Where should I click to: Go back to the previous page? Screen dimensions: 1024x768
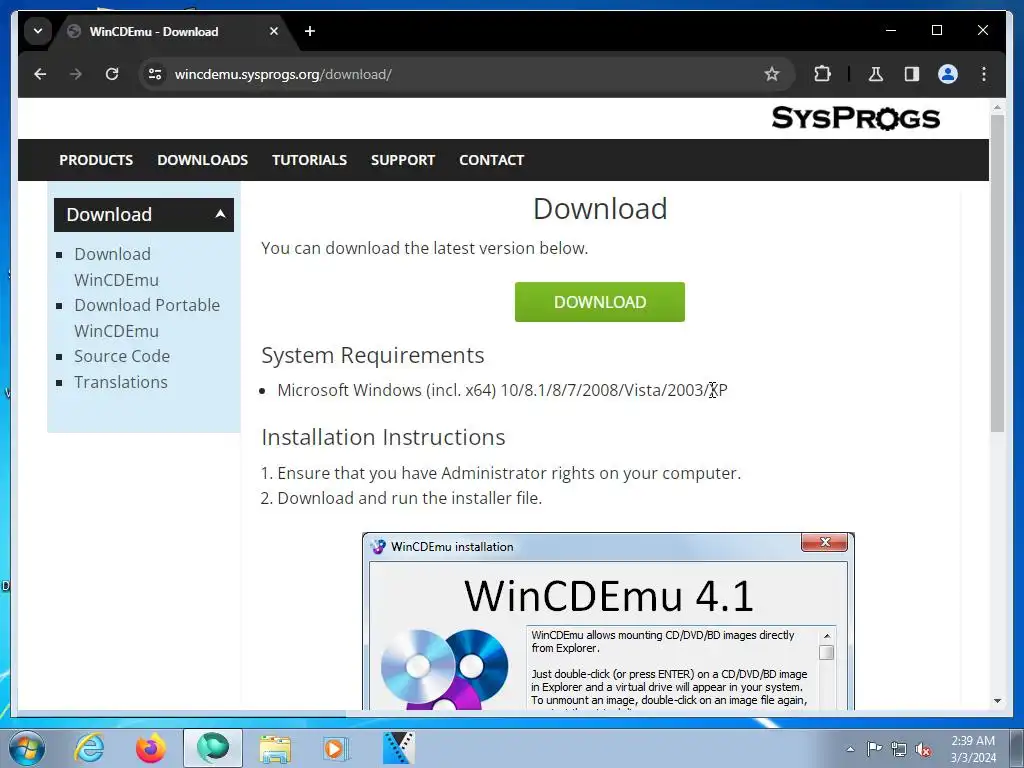[x=40, y=74]
